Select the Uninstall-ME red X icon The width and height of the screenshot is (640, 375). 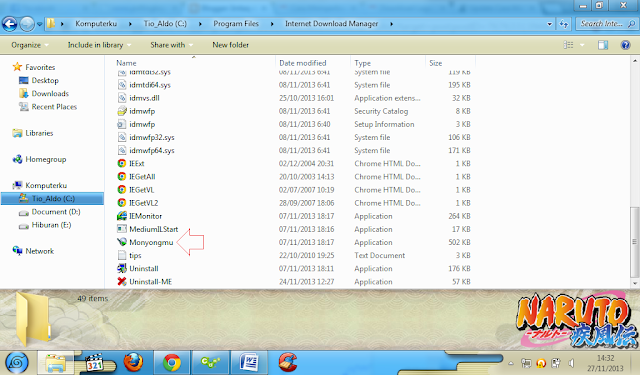pos(122,282)
